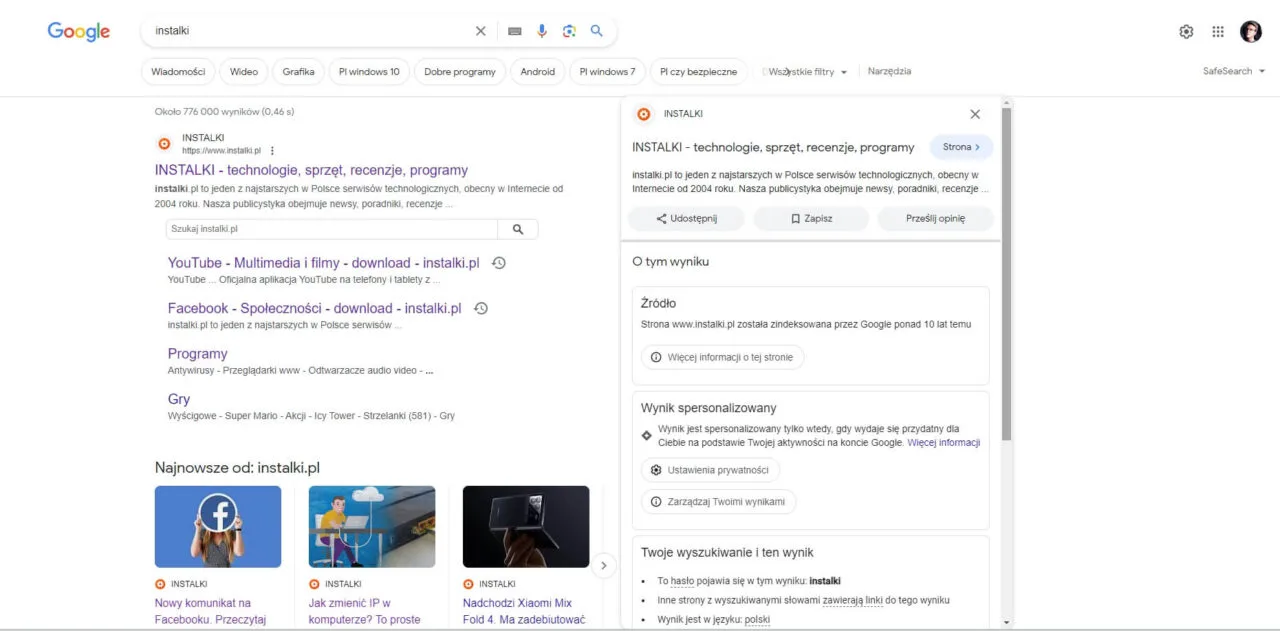Click history icon next to YouTube result
Image resolution: width=1280 pixels, height=631 pixels.
click(x=499, y=263)
